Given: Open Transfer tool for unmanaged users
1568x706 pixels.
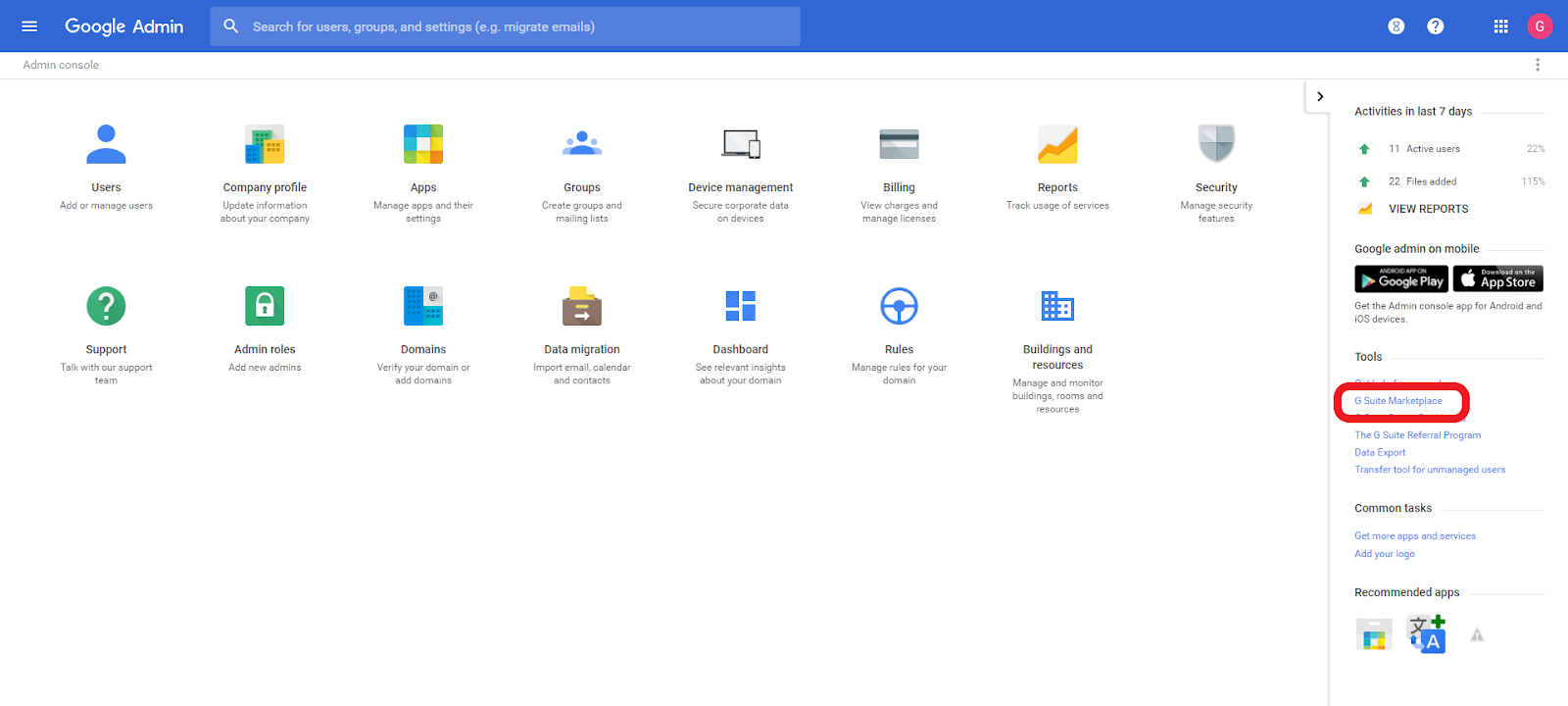Looking at the screenshot, I should point(1430,470).
